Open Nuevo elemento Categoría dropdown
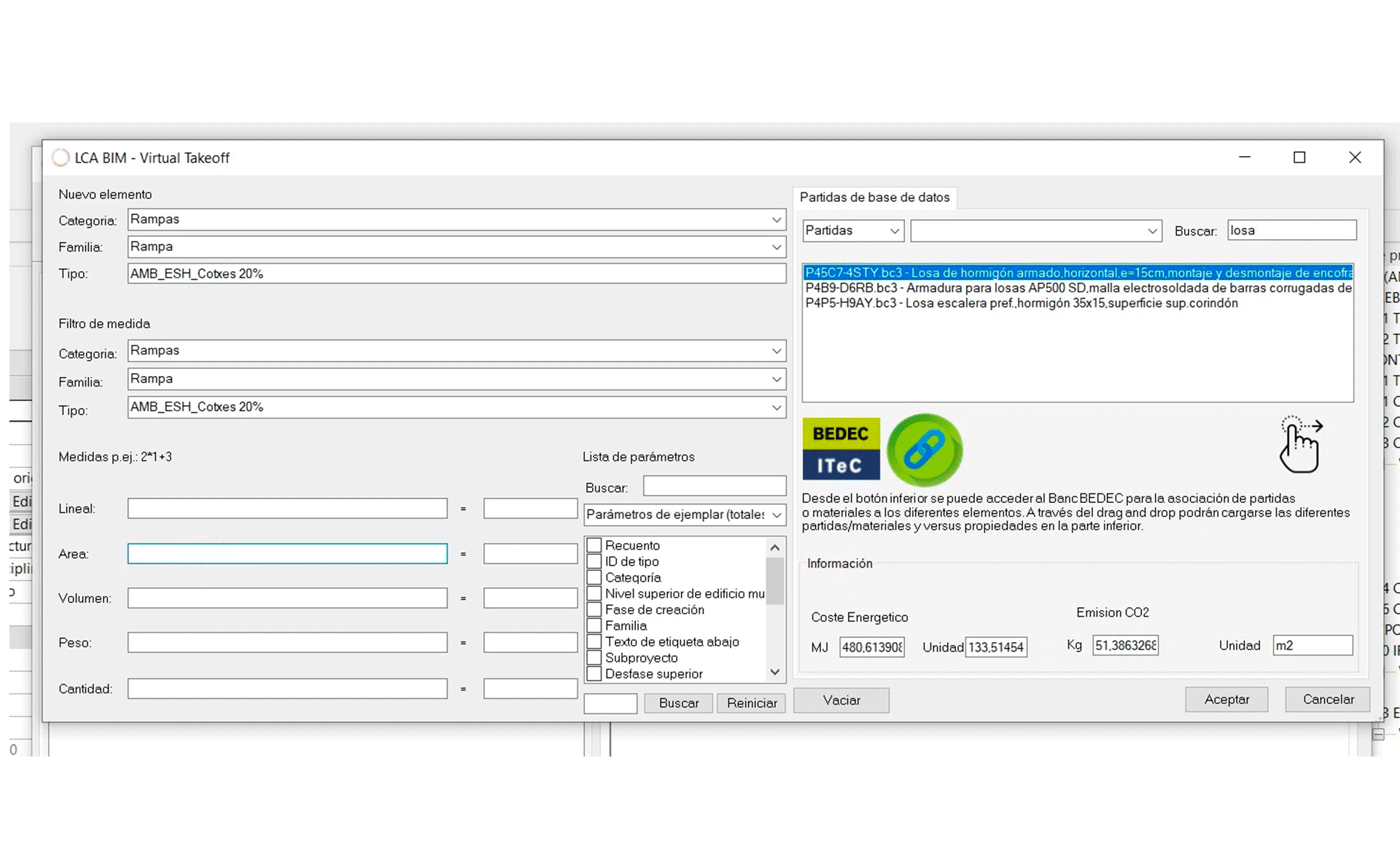Viewport: 1400px width, 852px height. point(777,219)
